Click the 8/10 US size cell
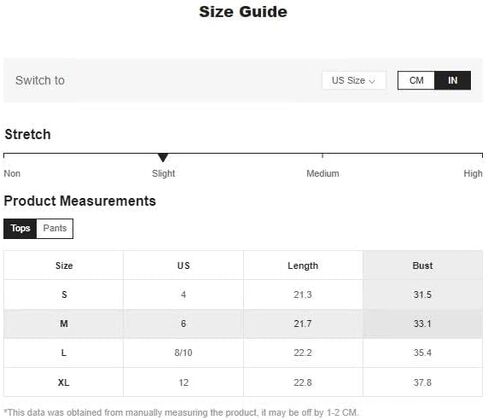This screenshot has width=488, height=420. 183,353
